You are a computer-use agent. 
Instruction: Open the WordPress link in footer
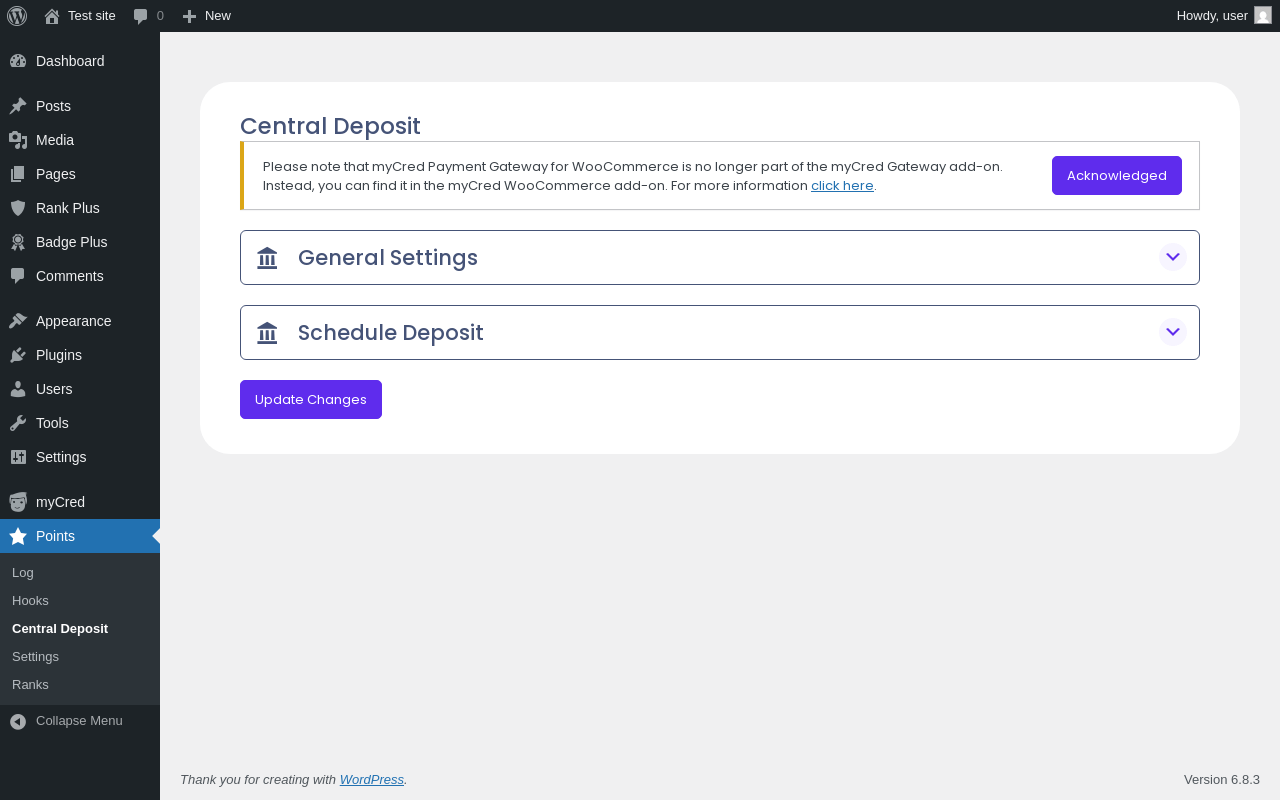click(x=371, y=779)
